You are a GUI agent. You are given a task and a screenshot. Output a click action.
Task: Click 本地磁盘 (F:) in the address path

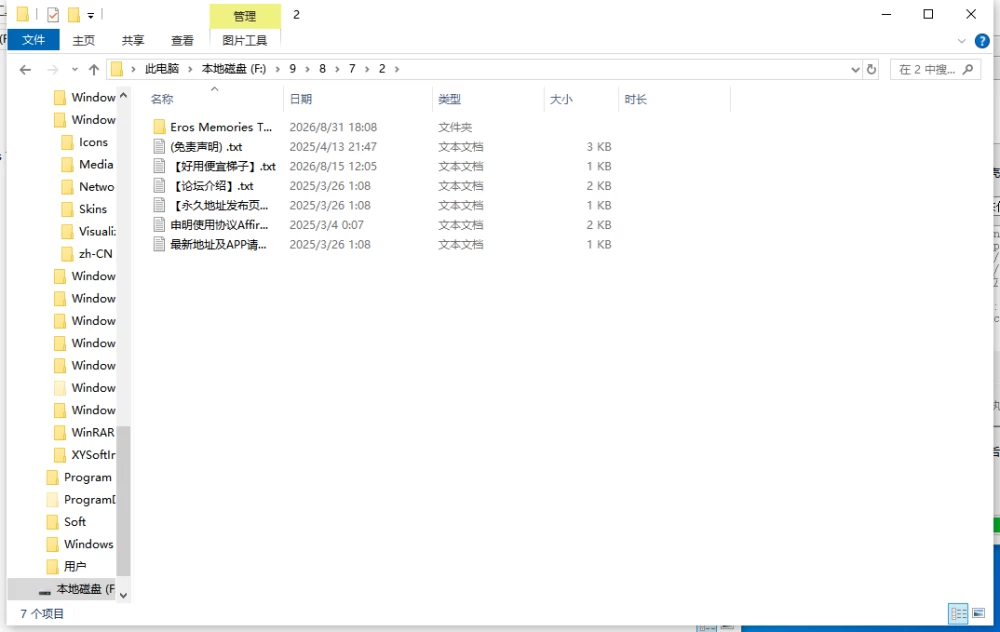pyautogui.click(x=233, y=69)
